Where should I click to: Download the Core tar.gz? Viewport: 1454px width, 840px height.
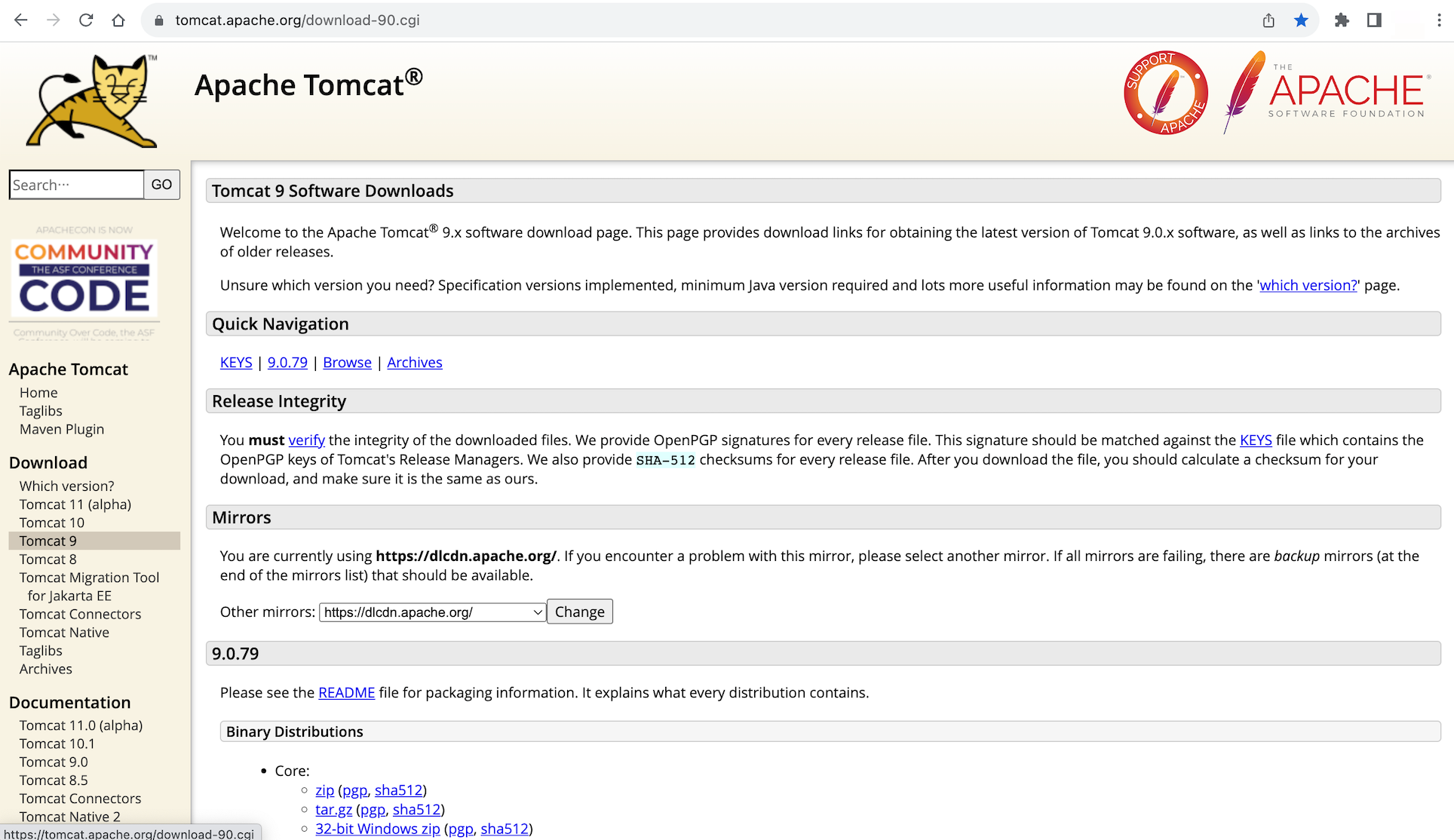333,810
